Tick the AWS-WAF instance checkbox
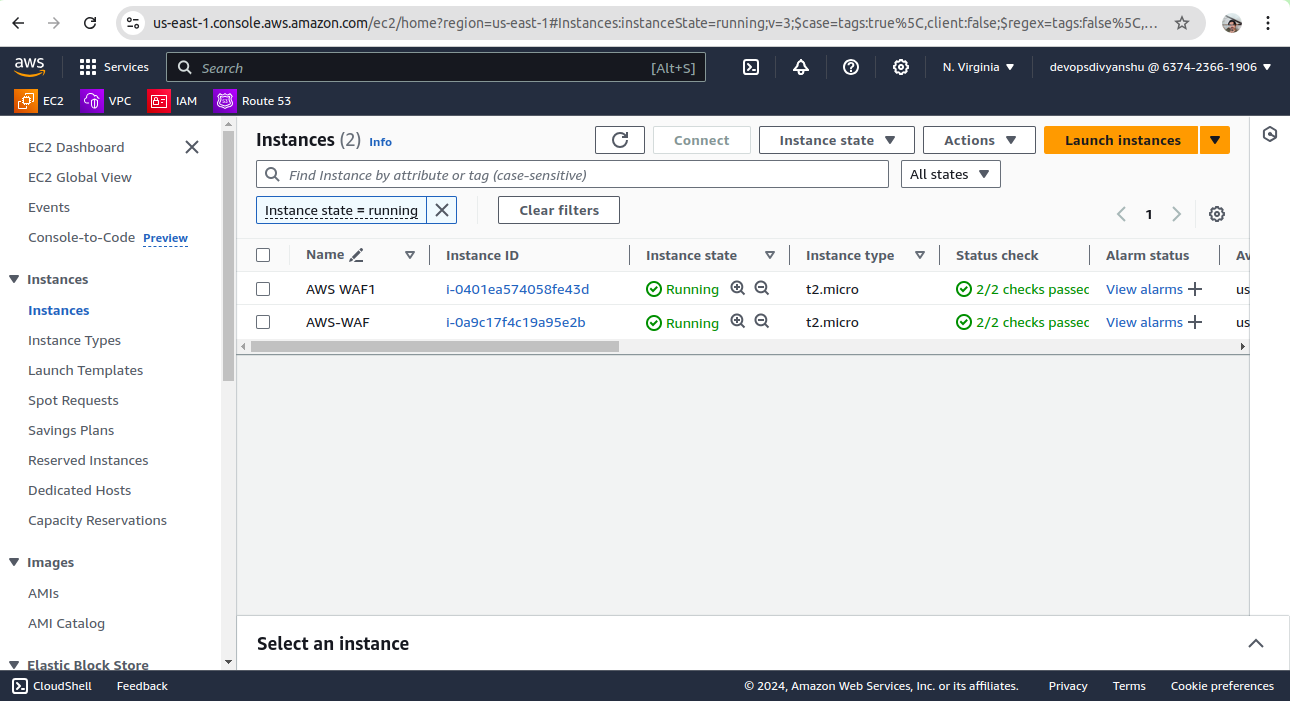Image resolution: width=1290 pixels, height=701 pixels. click(x=263, y=322)
